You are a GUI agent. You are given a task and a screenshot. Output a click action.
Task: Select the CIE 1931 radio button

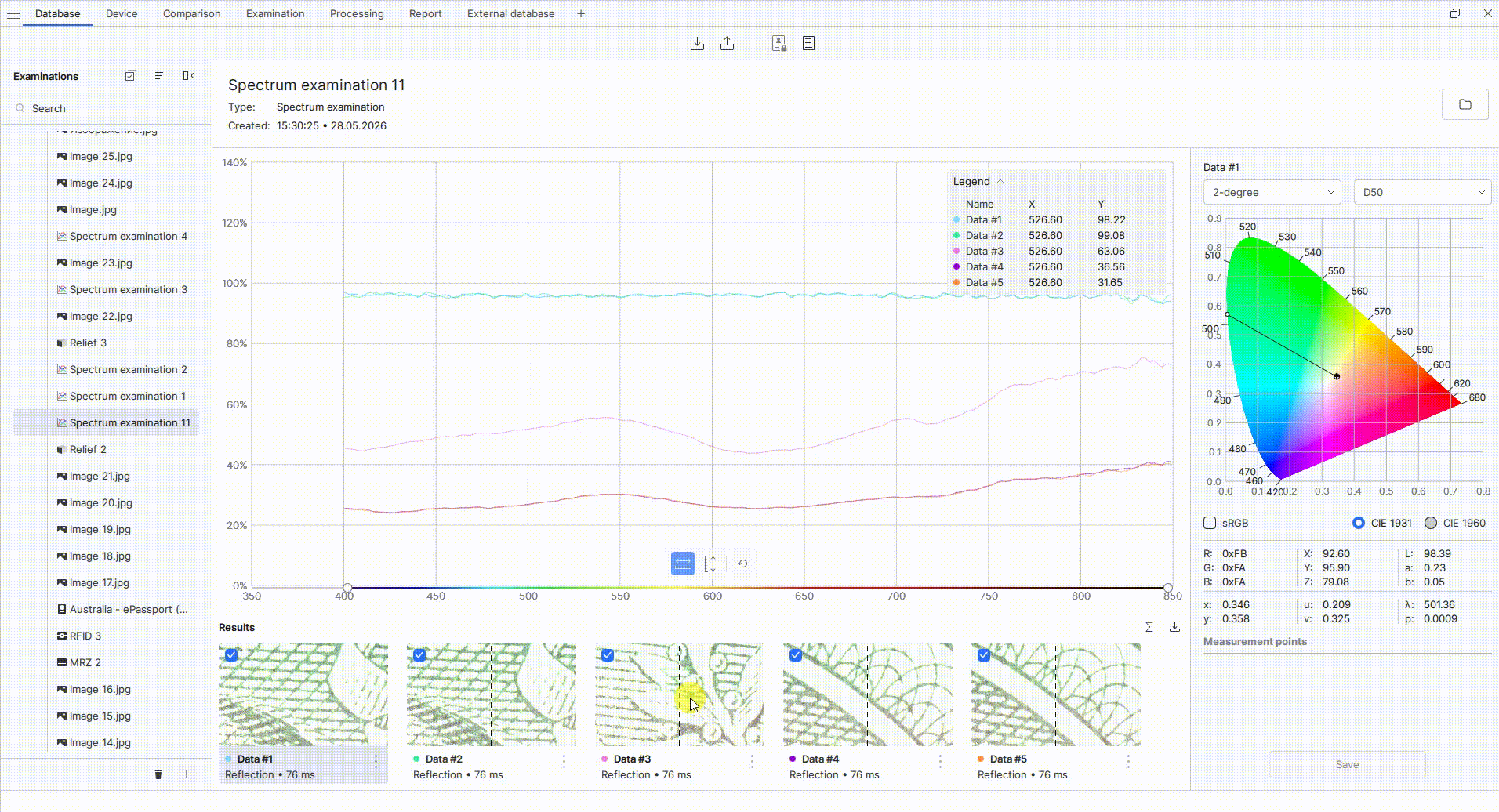tap(1359, 523)
